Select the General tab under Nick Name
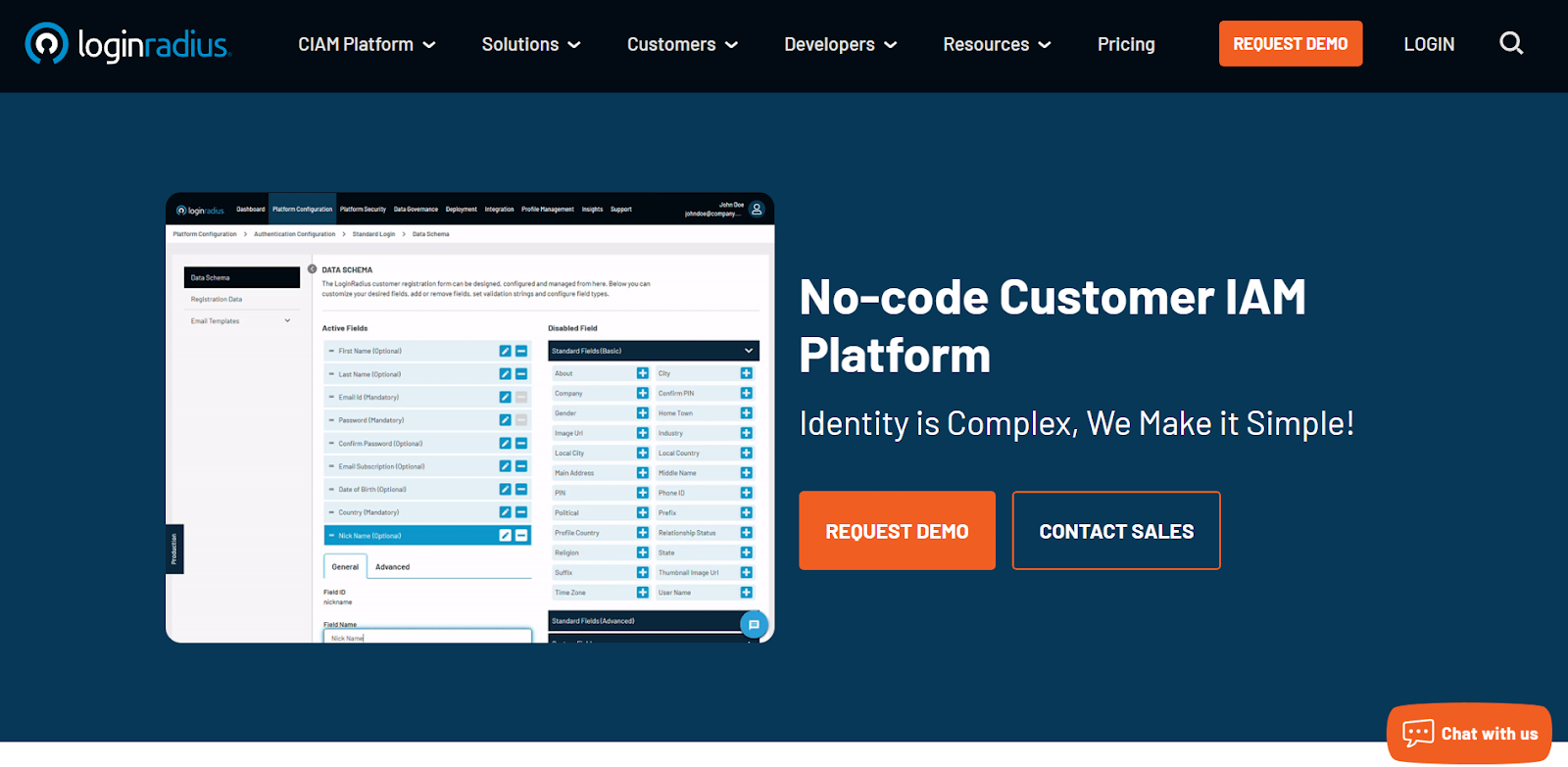1568x767 pixels. 345,567
